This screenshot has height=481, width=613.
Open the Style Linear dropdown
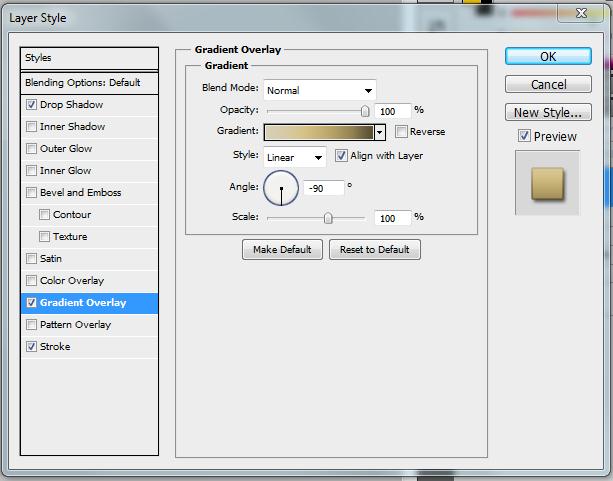point(294,157)
